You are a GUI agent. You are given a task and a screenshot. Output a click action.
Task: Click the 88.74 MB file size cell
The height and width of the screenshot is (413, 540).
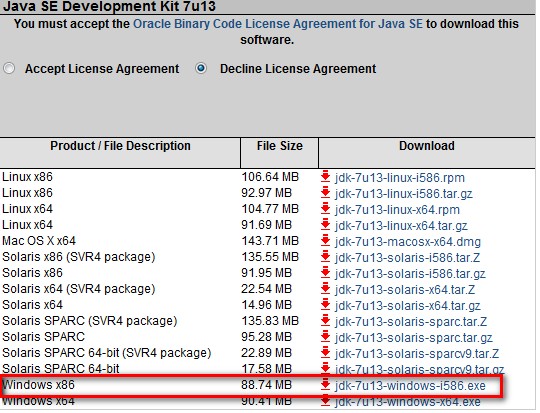267,384
